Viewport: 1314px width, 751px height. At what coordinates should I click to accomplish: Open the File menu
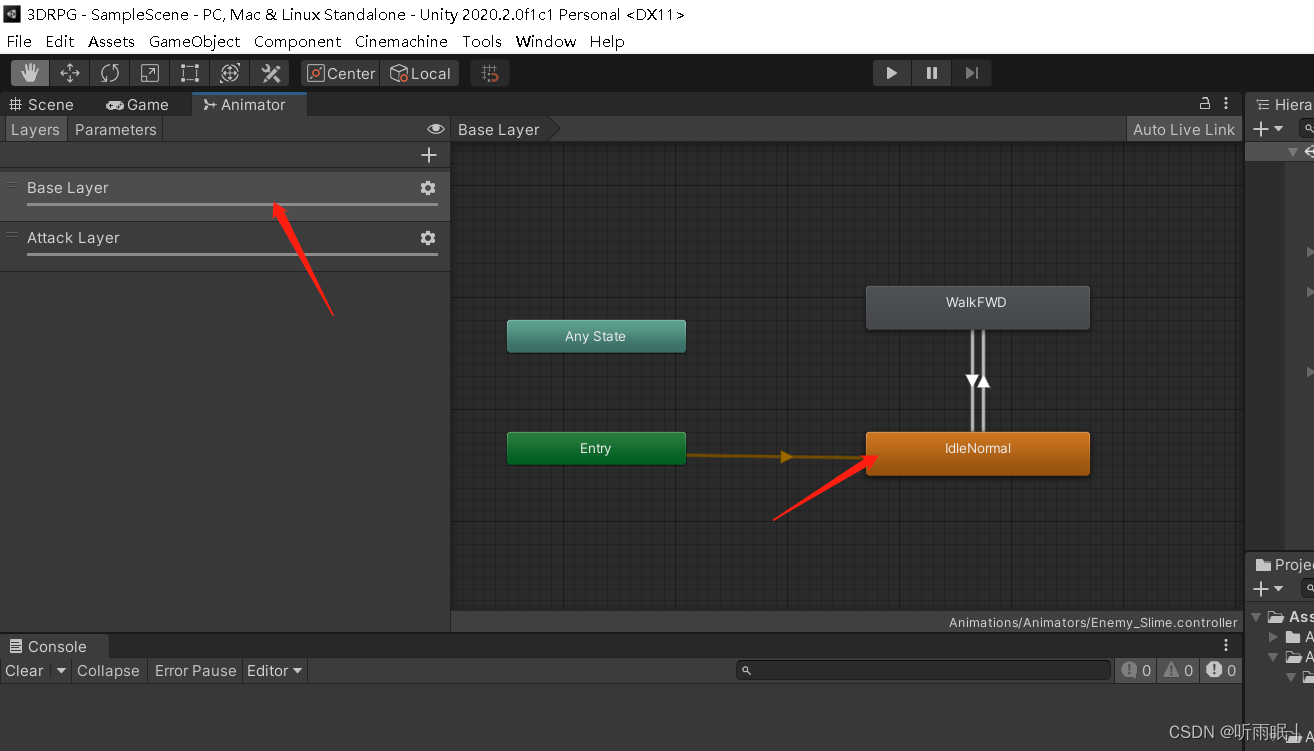(x=19, y=41)
